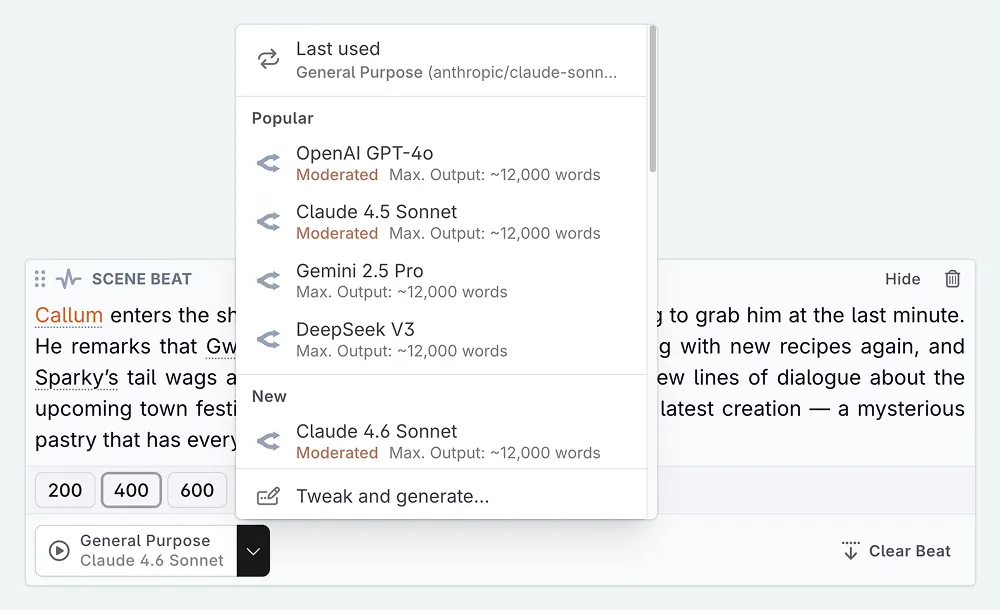Click the arrow icon beside Gemini 2.5 Pro

pos(268,281)
